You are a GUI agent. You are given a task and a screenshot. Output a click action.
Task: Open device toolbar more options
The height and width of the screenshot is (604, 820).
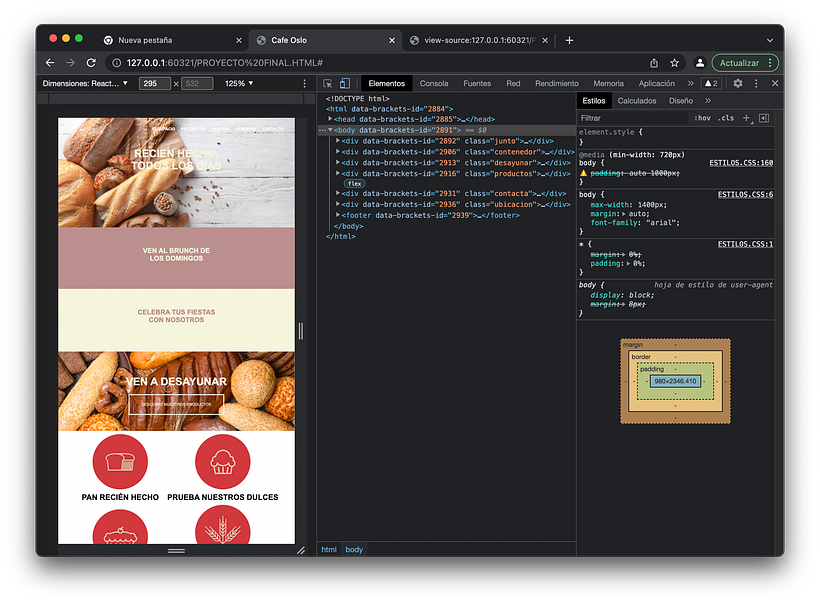[x=304, y=83]
